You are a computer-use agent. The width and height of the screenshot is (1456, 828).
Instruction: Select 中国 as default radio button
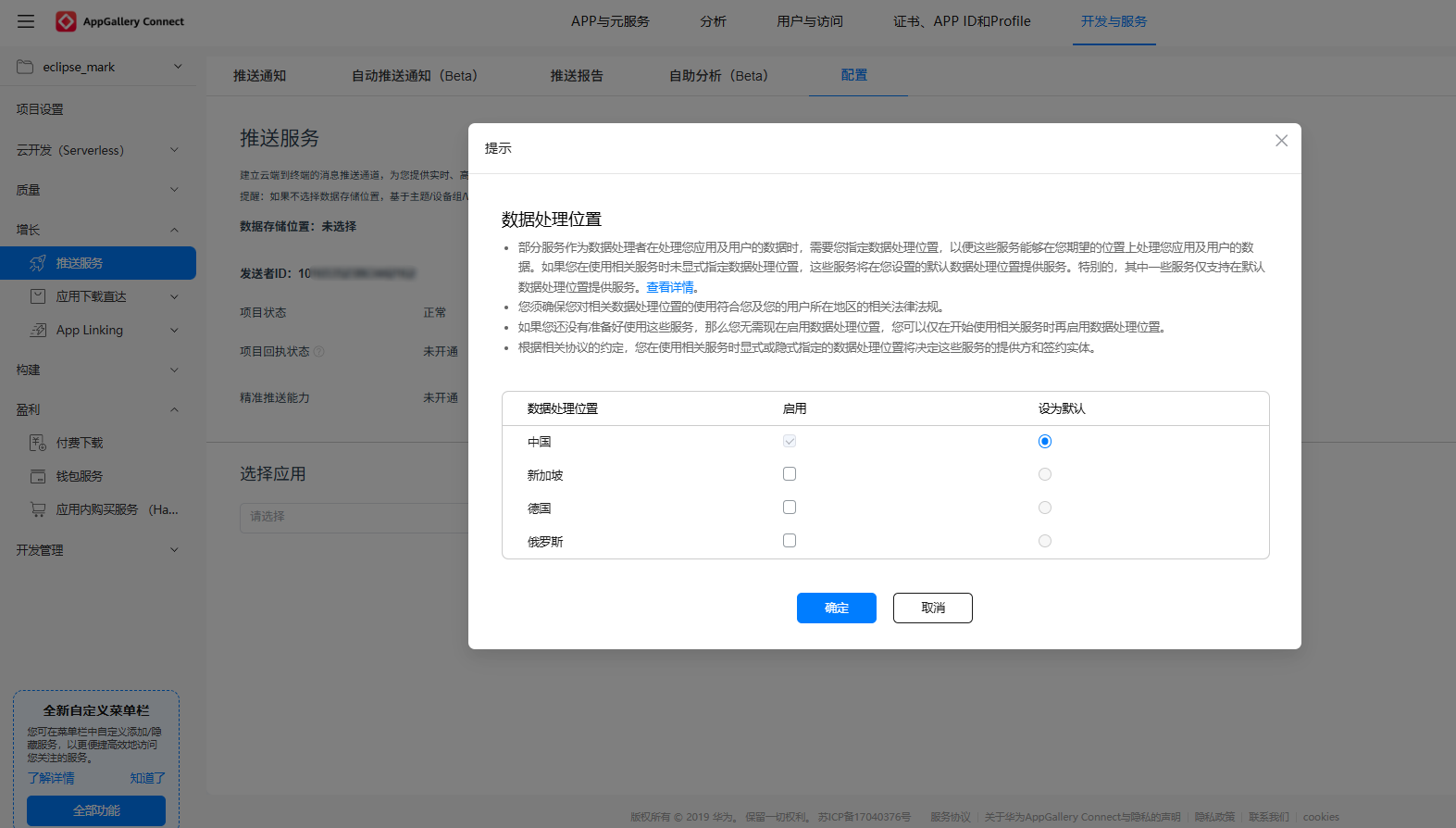(x=1045, y=441)
